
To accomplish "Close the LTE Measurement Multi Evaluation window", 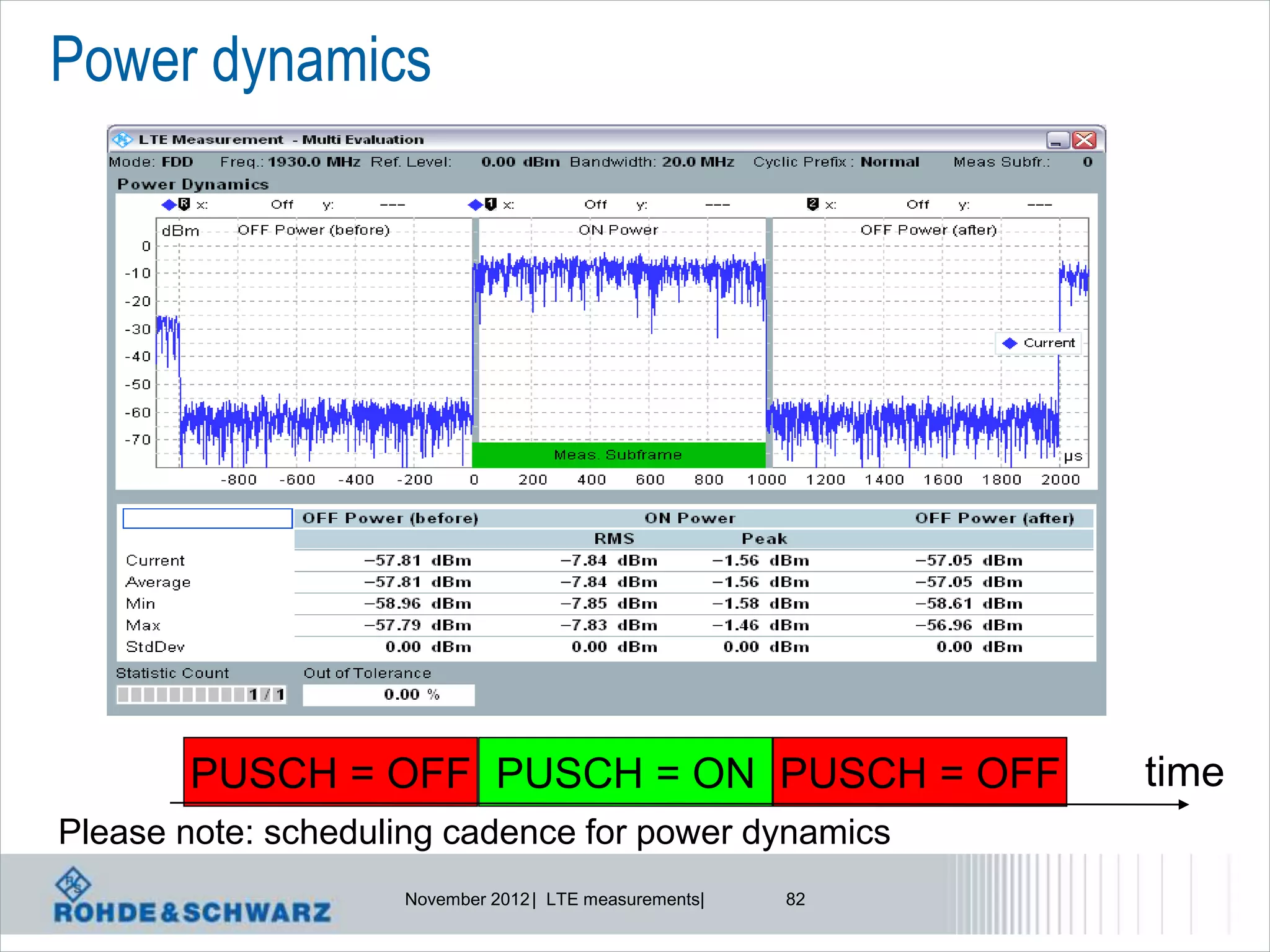I will pyautogui.click(x=1083, y=140).
